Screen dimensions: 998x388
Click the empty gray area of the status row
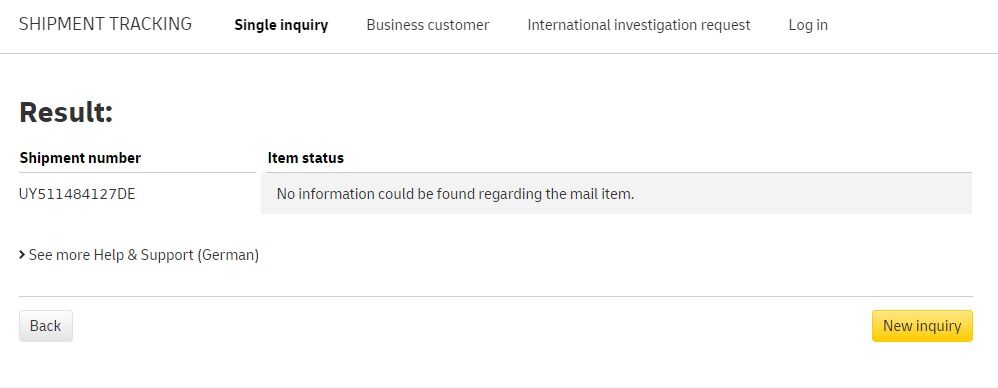tap(802, 194)
